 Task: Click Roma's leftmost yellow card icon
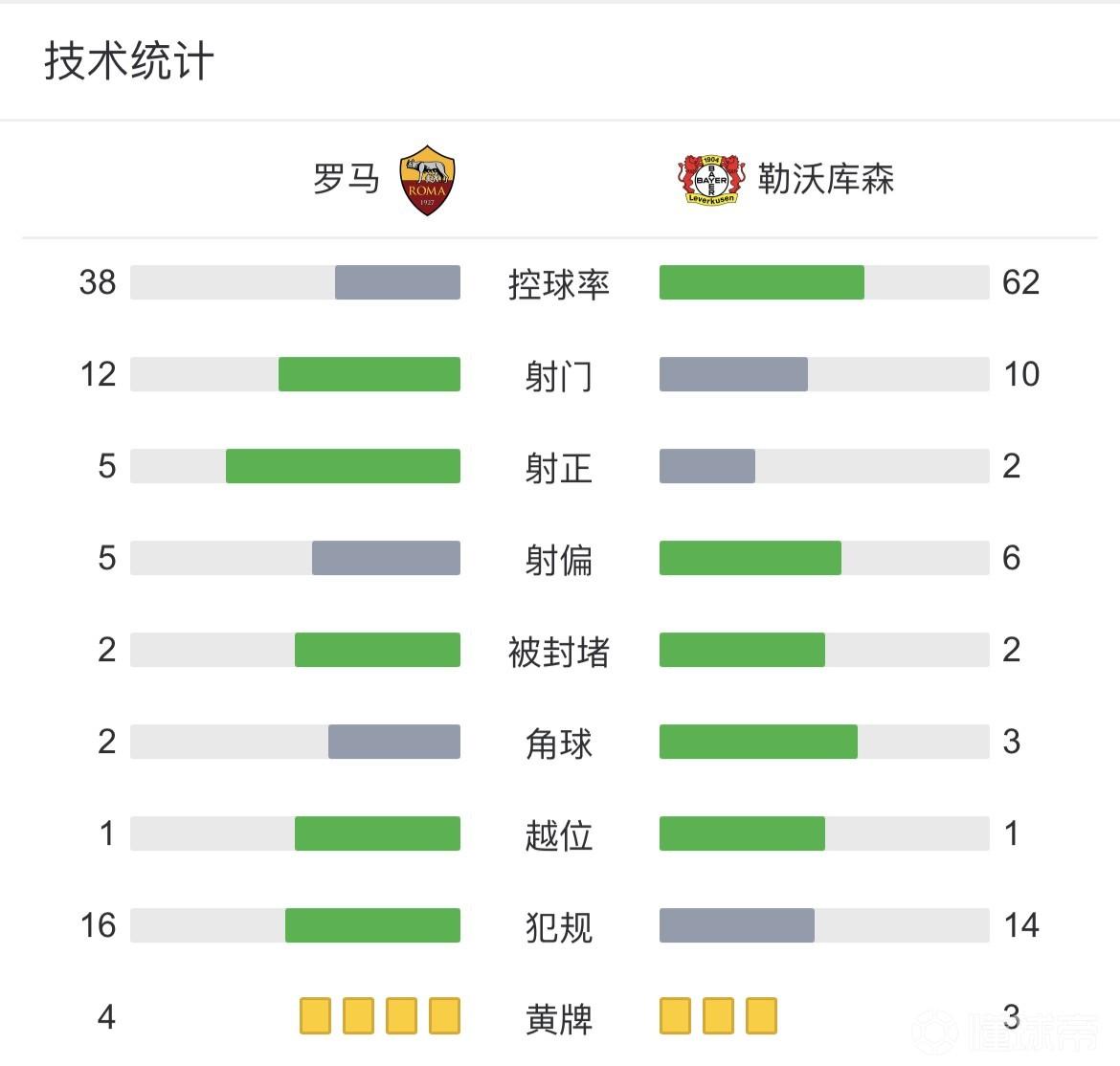tap(315, 1016)
